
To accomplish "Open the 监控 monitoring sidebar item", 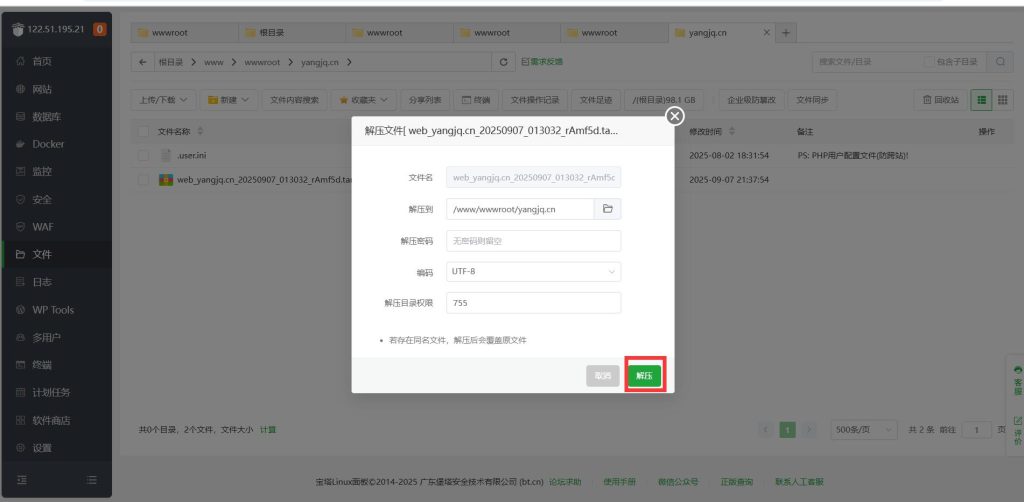I will (42, 172).
